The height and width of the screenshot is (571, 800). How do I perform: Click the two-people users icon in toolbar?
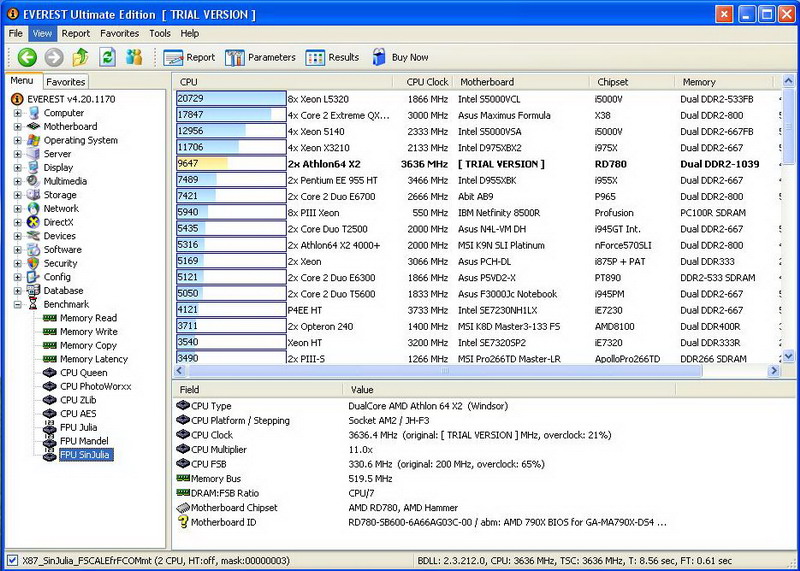tap(134, 58)
